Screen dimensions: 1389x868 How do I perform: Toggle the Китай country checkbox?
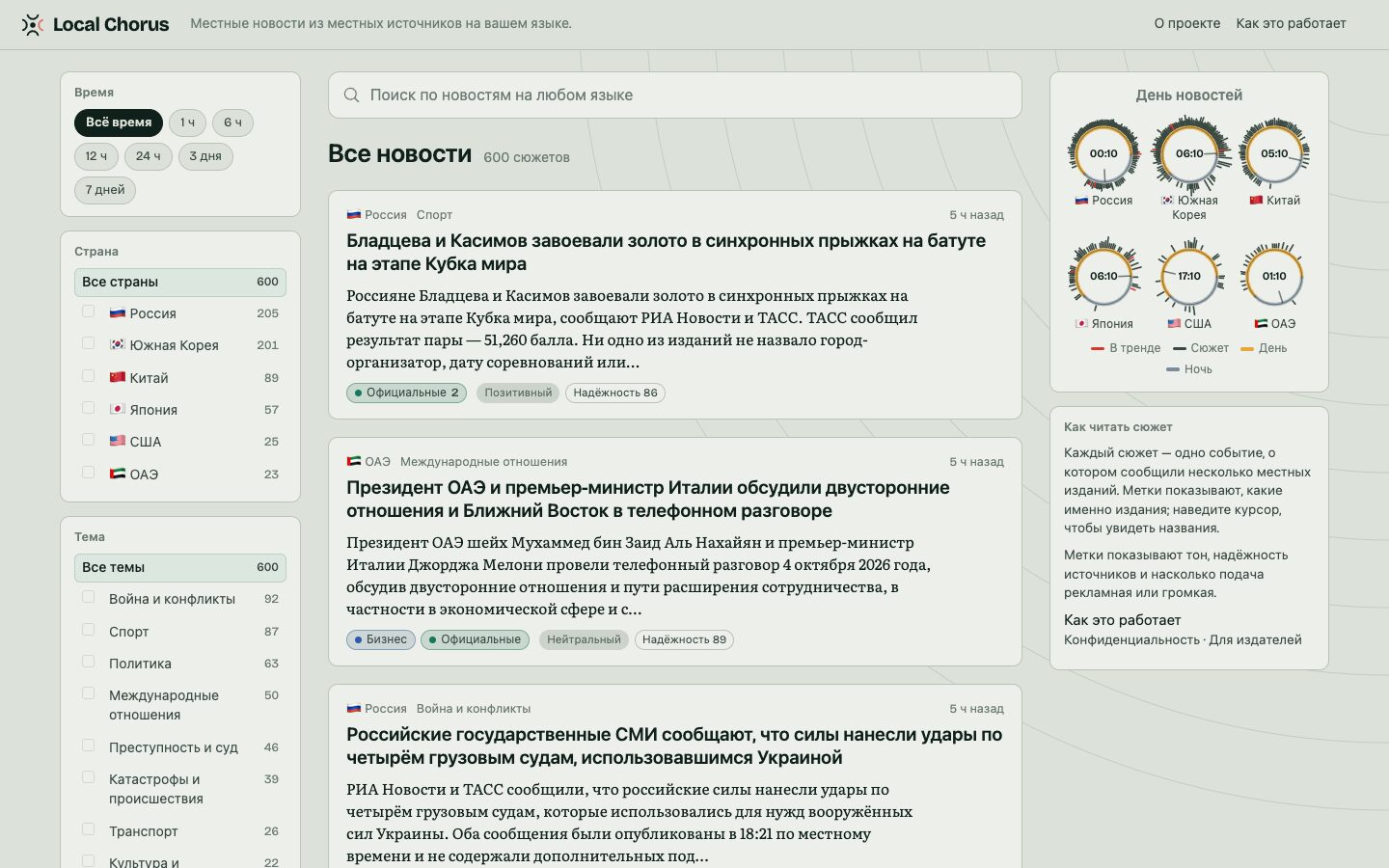89,376
